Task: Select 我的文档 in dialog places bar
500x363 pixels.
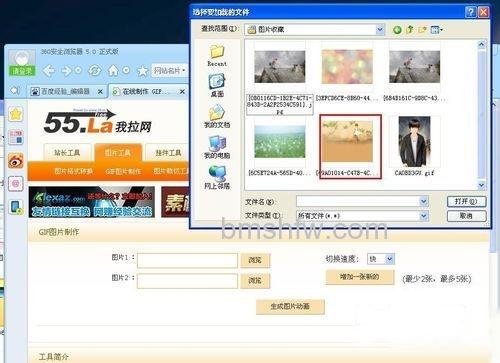Action: pyautogui.click(x=217, y=117)
